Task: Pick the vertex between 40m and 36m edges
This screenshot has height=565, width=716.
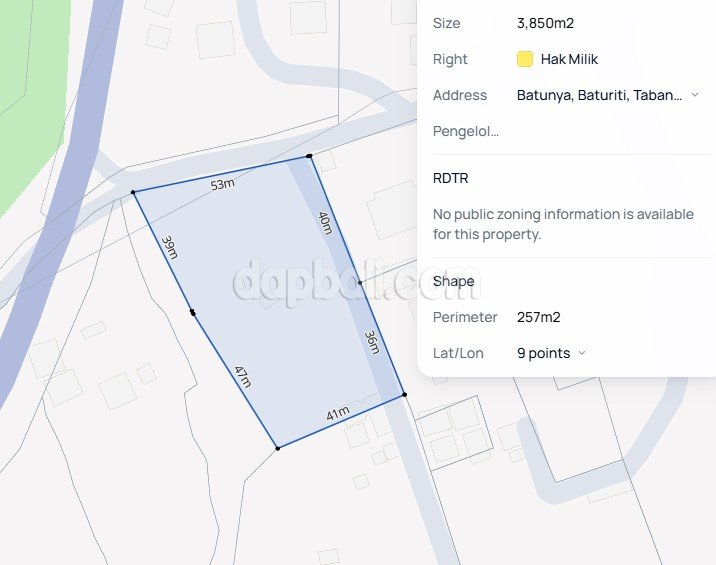Action: 360,283
